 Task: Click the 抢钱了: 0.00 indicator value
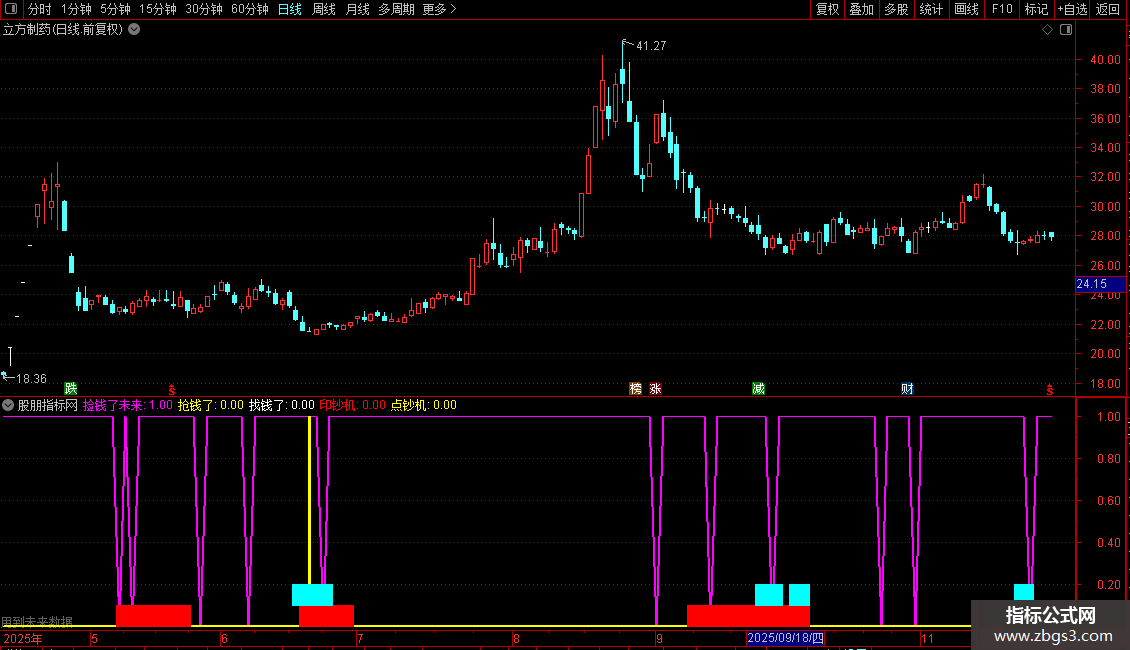pyautogui.click(x=210, y=405)
